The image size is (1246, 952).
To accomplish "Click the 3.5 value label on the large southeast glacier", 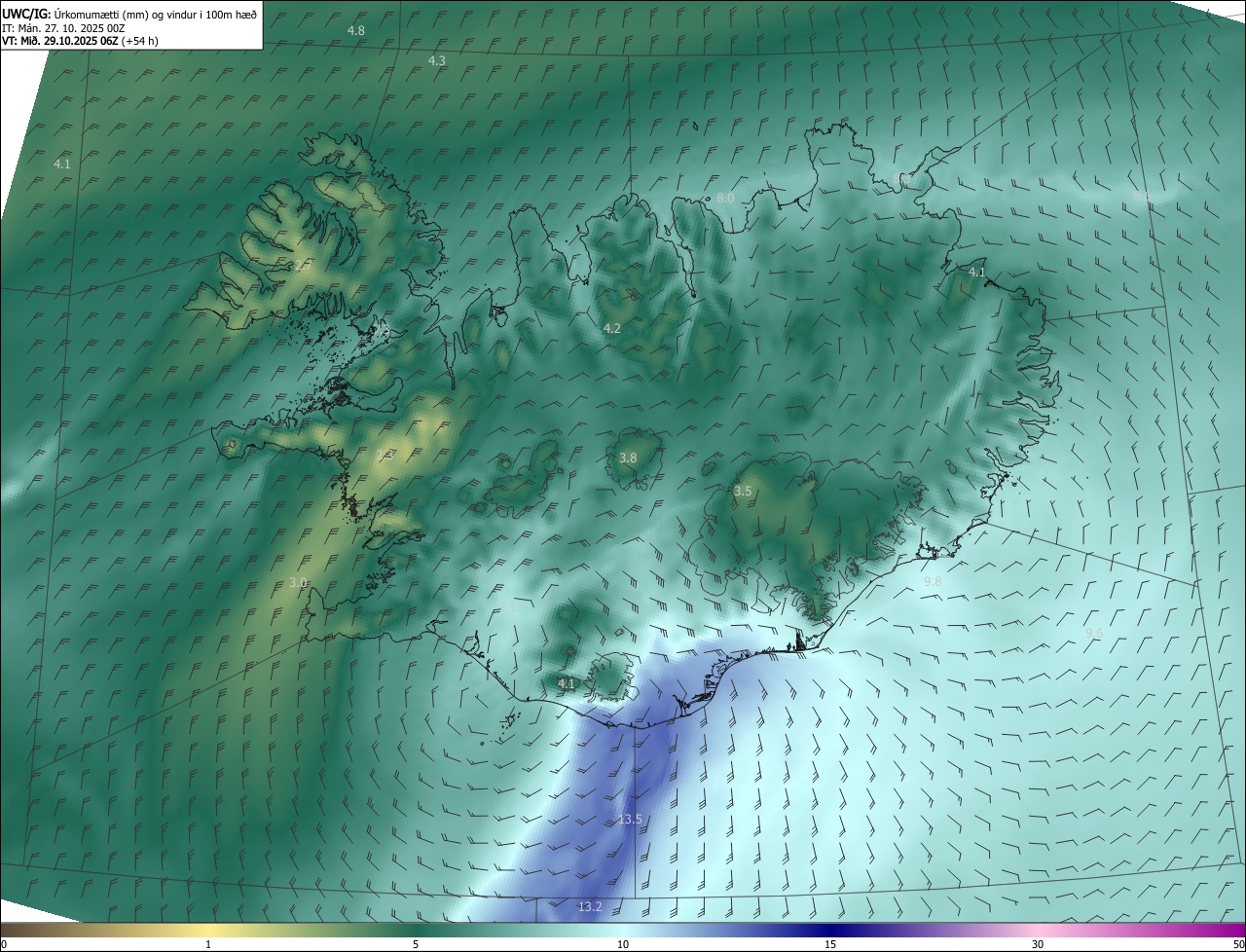I will pos(743,491).
